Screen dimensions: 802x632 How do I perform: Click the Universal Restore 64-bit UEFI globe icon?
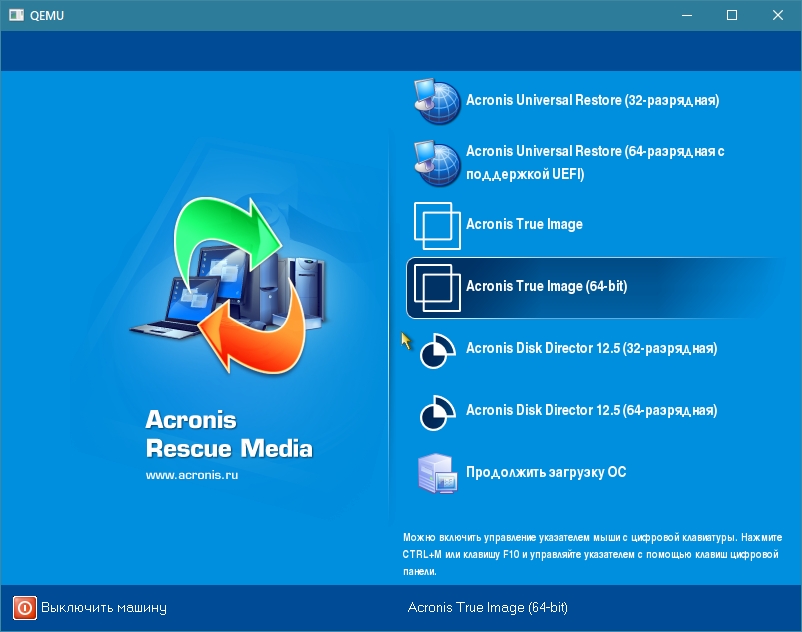tap(437, 163)
